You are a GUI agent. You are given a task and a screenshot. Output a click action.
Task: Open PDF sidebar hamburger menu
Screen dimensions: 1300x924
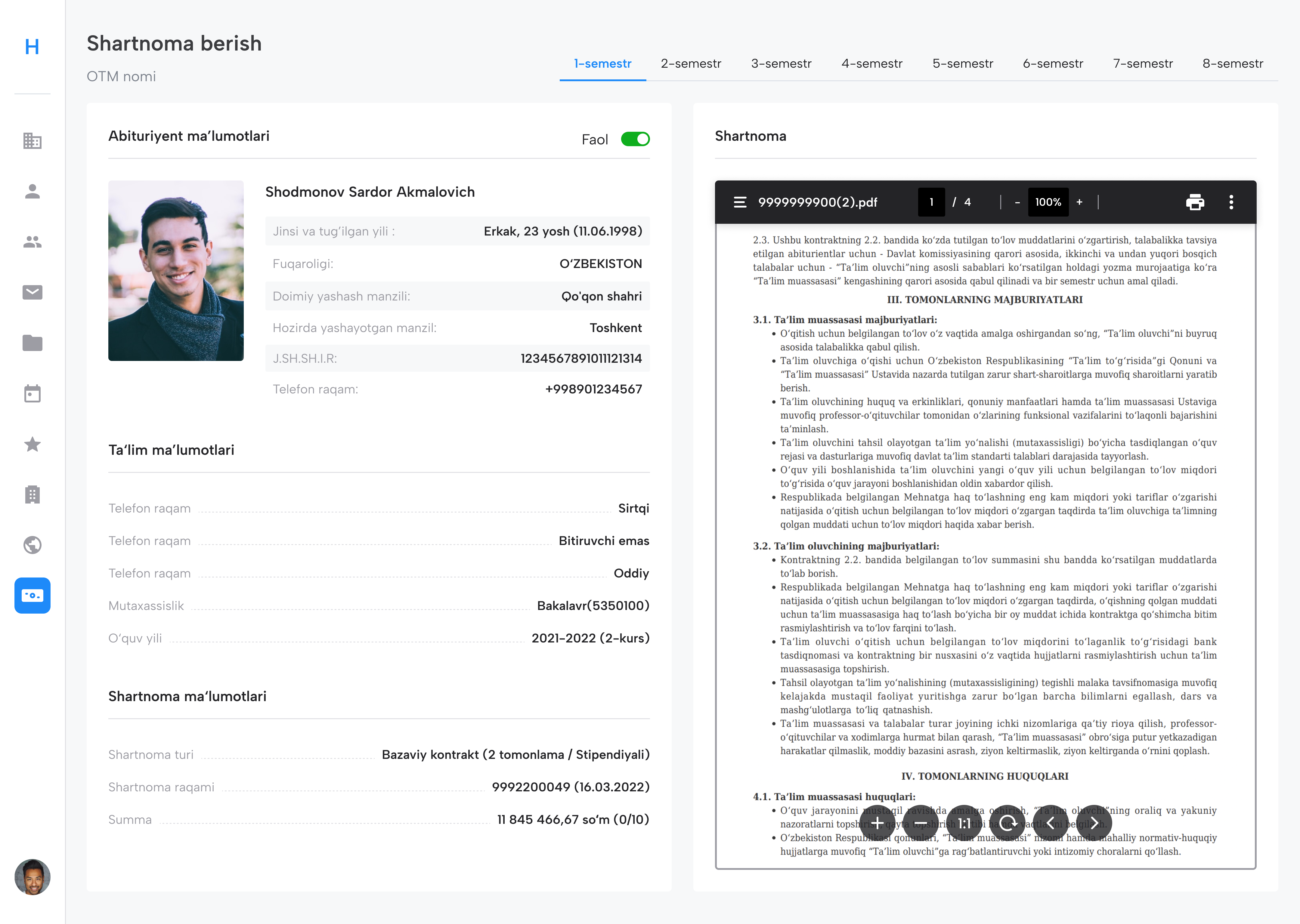click(x=740, y=202)
